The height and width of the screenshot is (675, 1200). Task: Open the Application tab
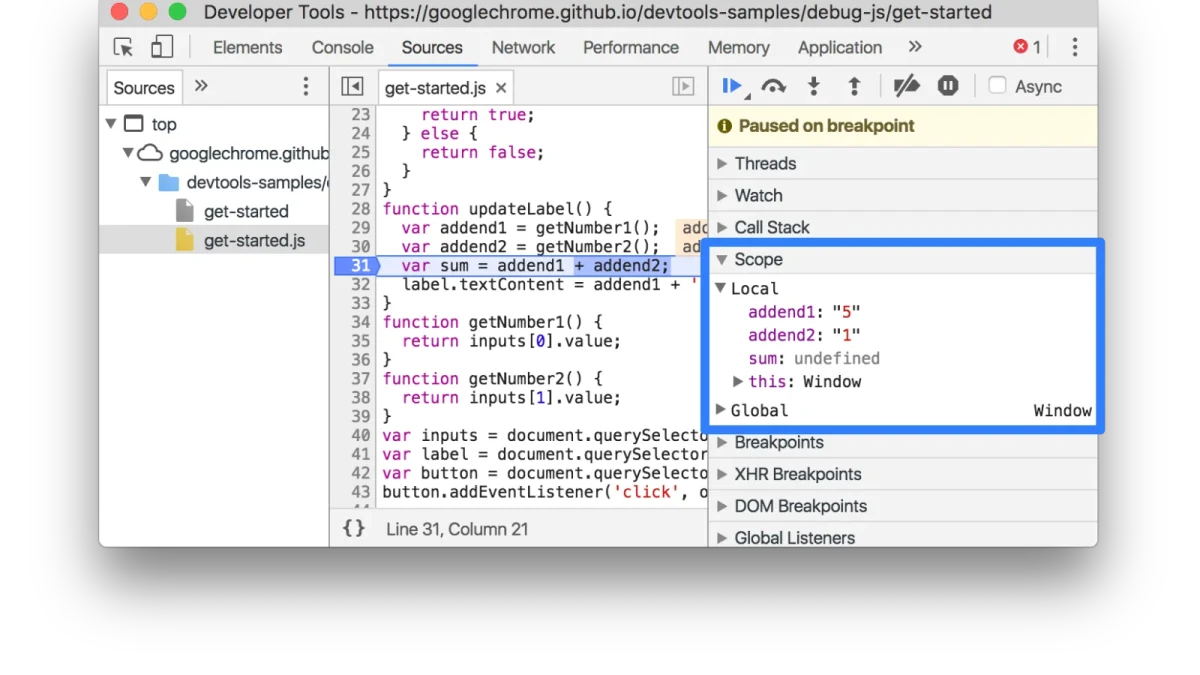click(840, 47)
